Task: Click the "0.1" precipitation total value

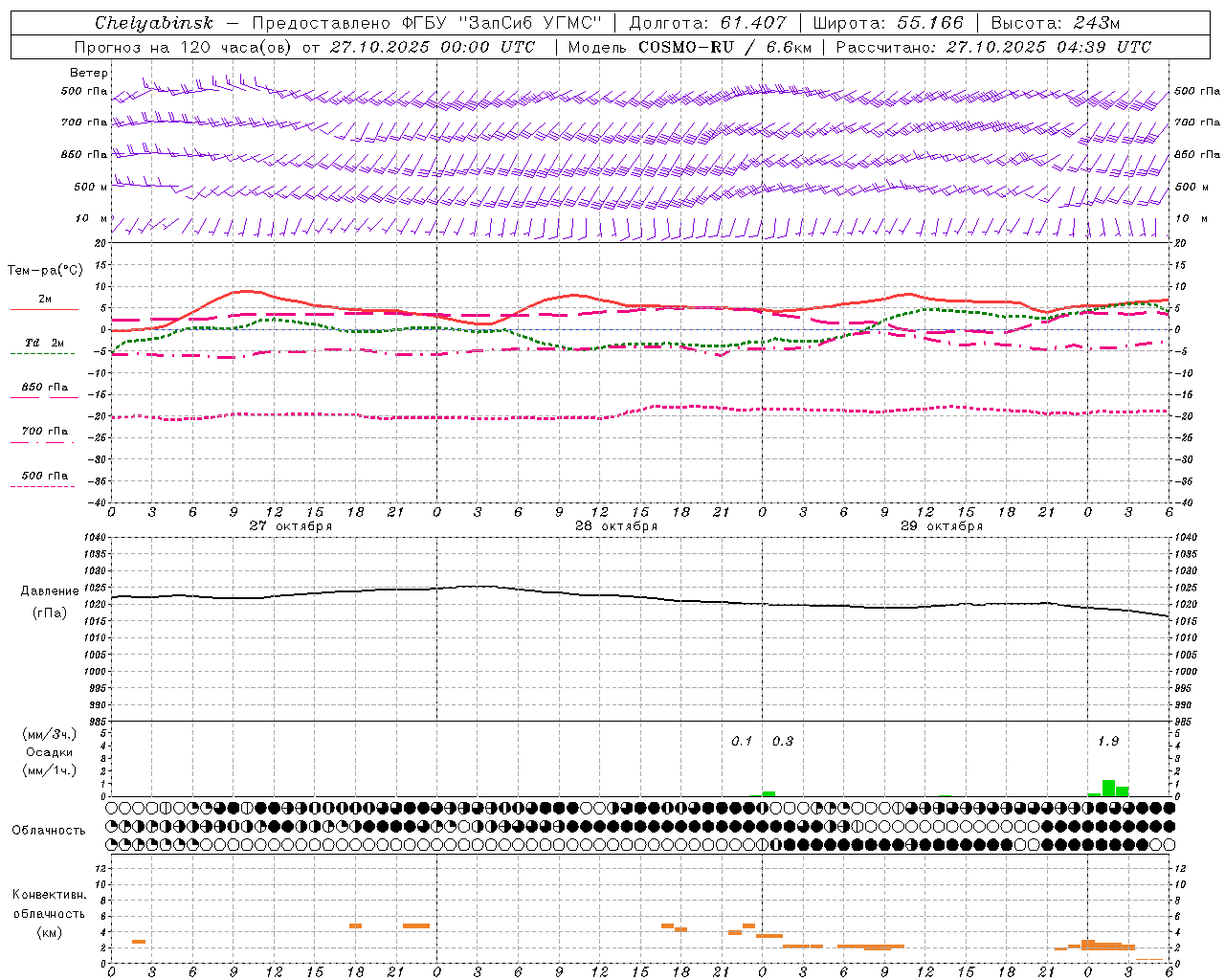Action: [x=742, y=742]
